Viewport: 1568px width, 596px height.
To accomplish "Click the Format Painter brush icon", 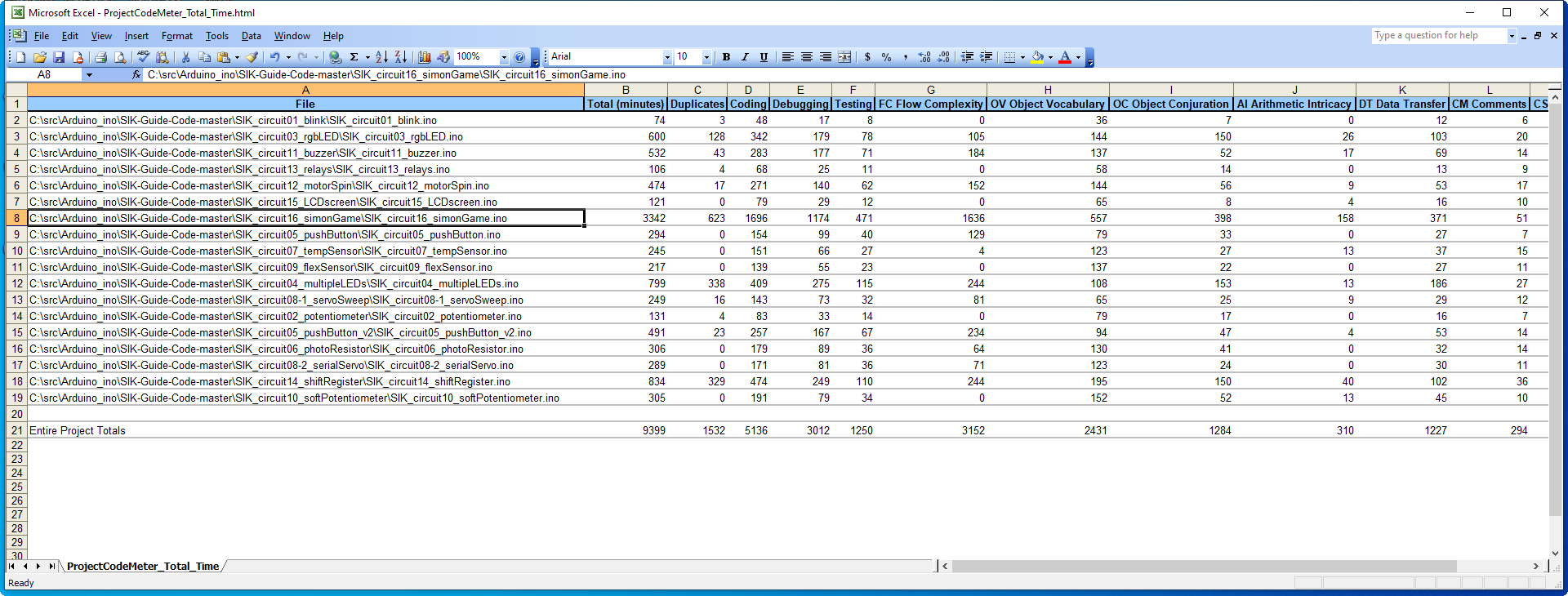I will pyautogui.click(x=252, y=57).
